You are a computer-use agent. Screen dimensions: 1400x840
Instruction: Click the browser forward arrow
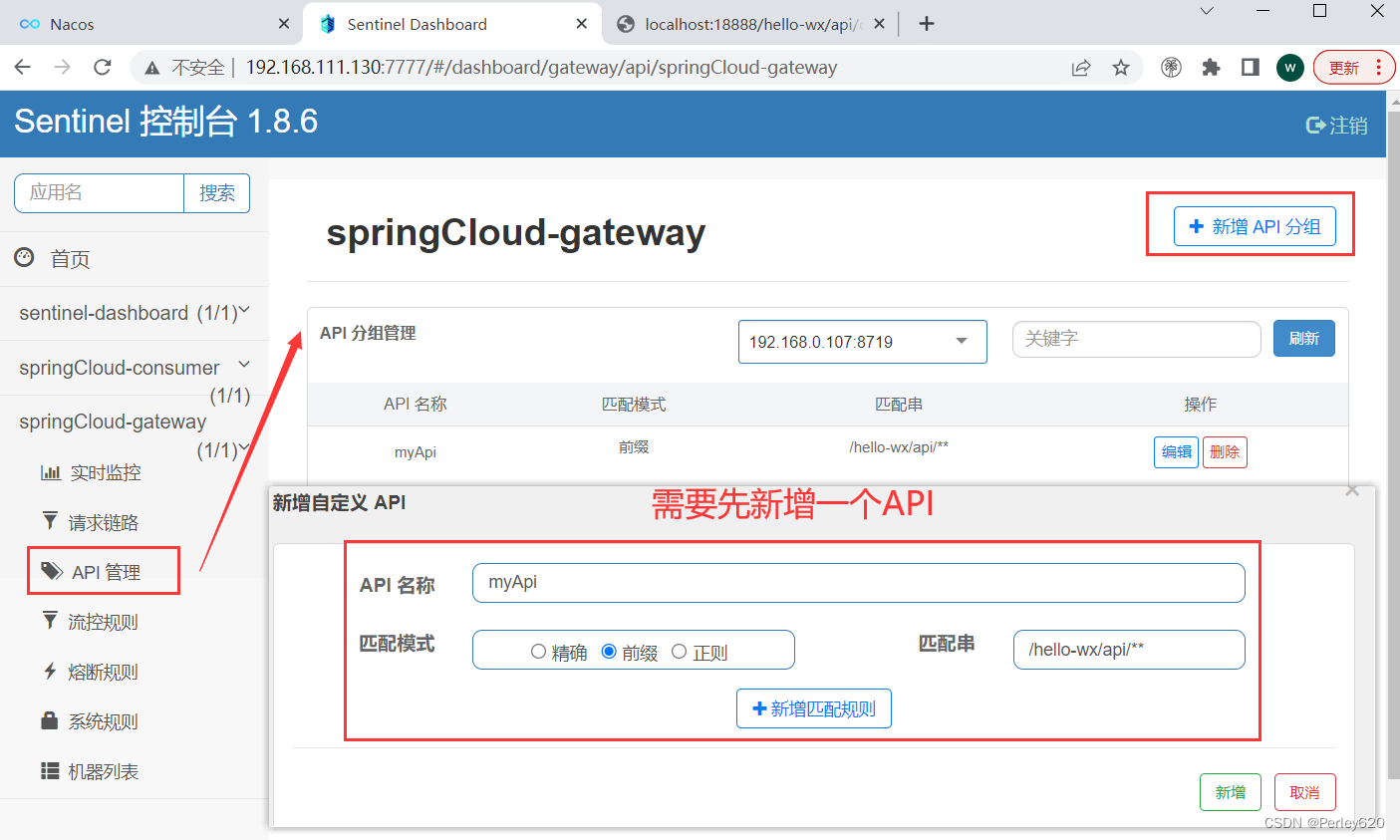[x=62, y=67]
